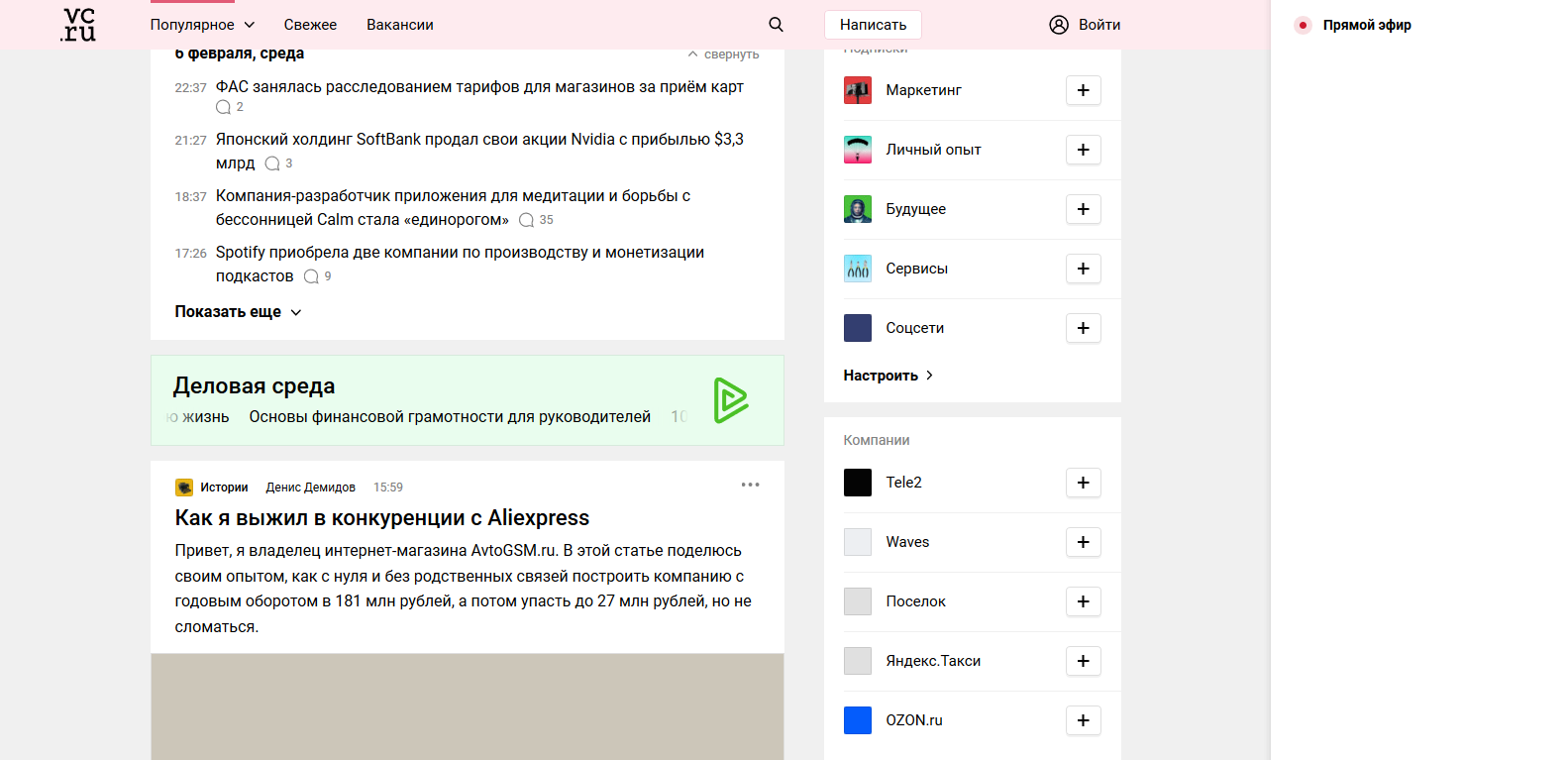Click the Tele2 black logo icon
Image resolution: width=1568 pixels, height=760 pixels.
[858, 483]
